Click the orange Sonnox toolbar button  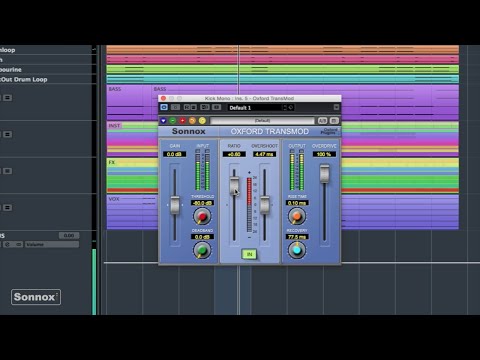192,121
